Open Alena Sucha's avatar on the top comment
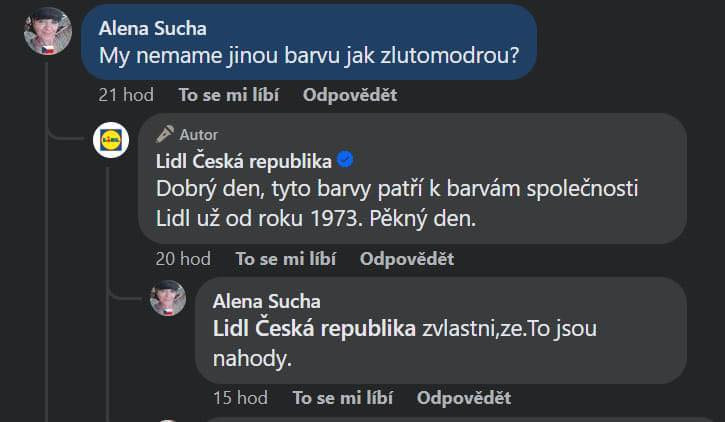 pos(48,31)
